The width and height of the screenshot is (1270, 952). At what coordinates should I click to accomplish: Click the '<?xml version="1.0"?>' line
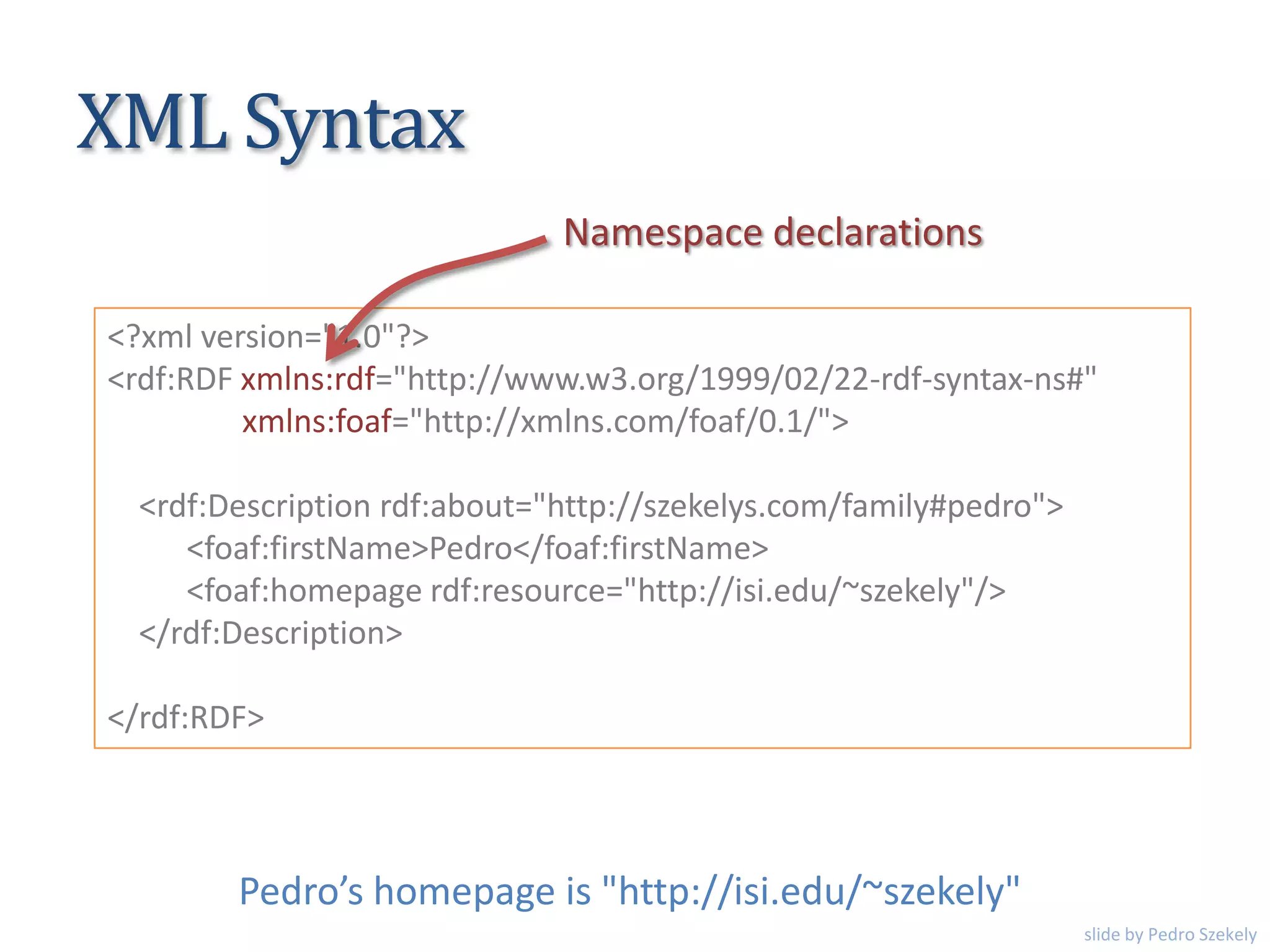click(x=268, y=337)
